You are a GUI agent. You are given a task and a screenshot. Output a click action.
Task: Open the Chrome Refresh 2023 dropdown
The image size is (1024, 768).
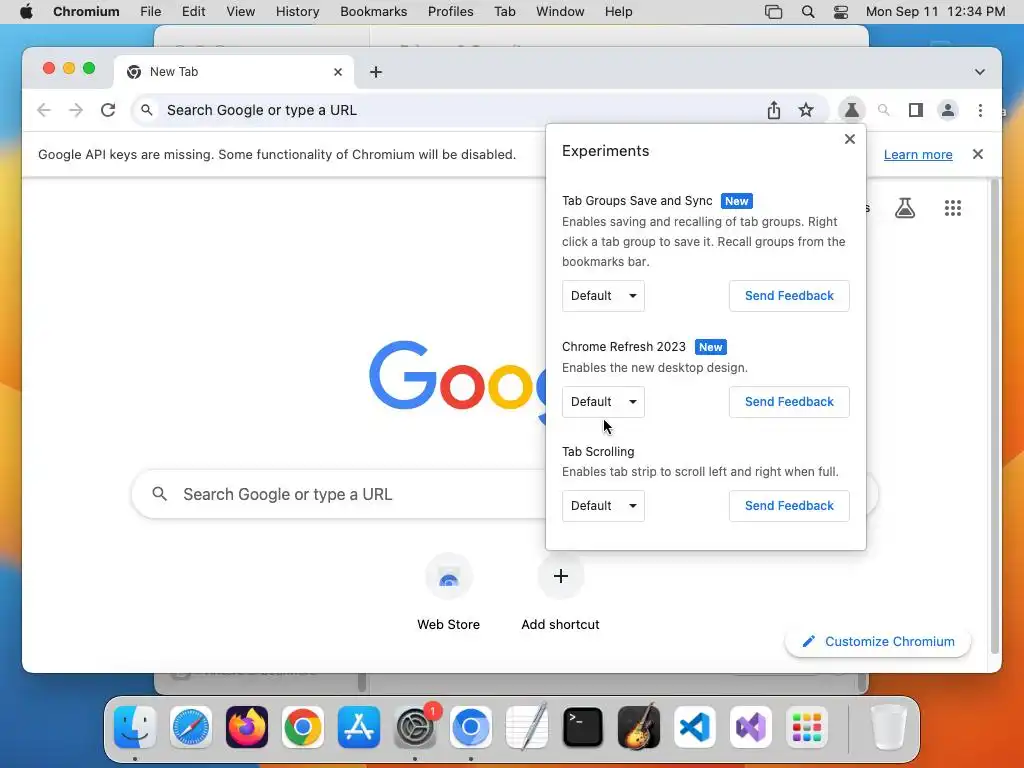coord(603,402)
